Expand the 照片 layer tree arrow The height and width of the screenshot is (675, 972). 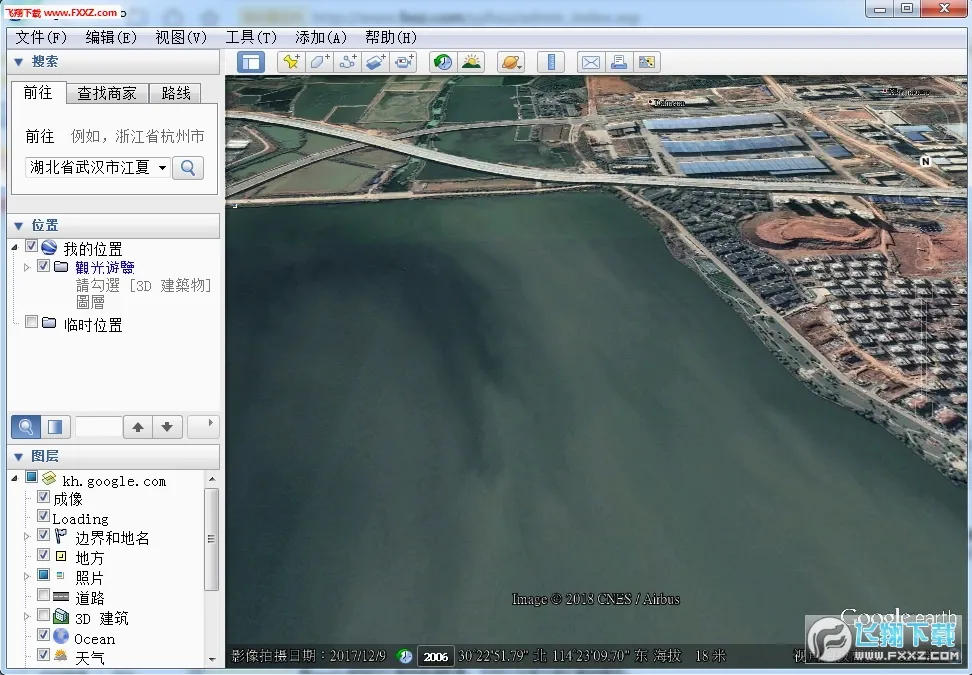pyautogui.click(x=27, y=576)
